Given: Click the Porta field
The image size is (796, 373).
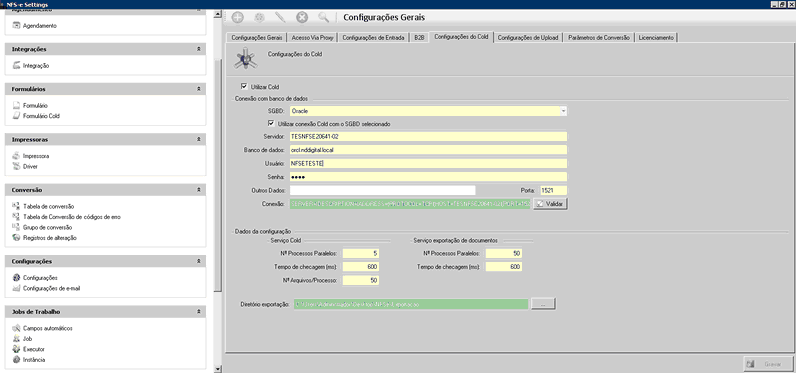Looking at the screenshot, I should pyautogui.click(x=553, y=190).
